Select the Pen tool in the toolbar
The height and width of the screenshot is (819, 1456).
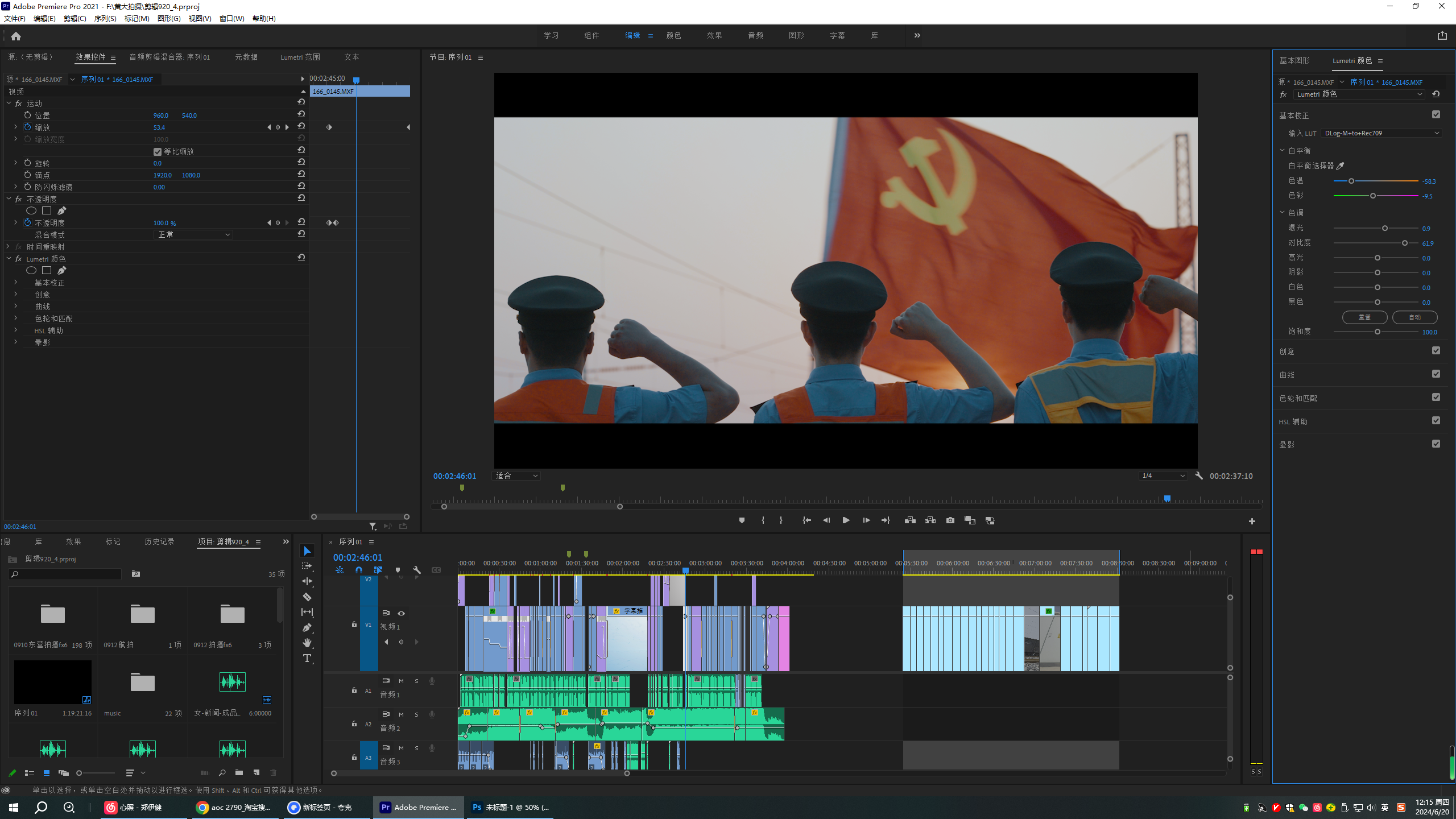[307, 627]
